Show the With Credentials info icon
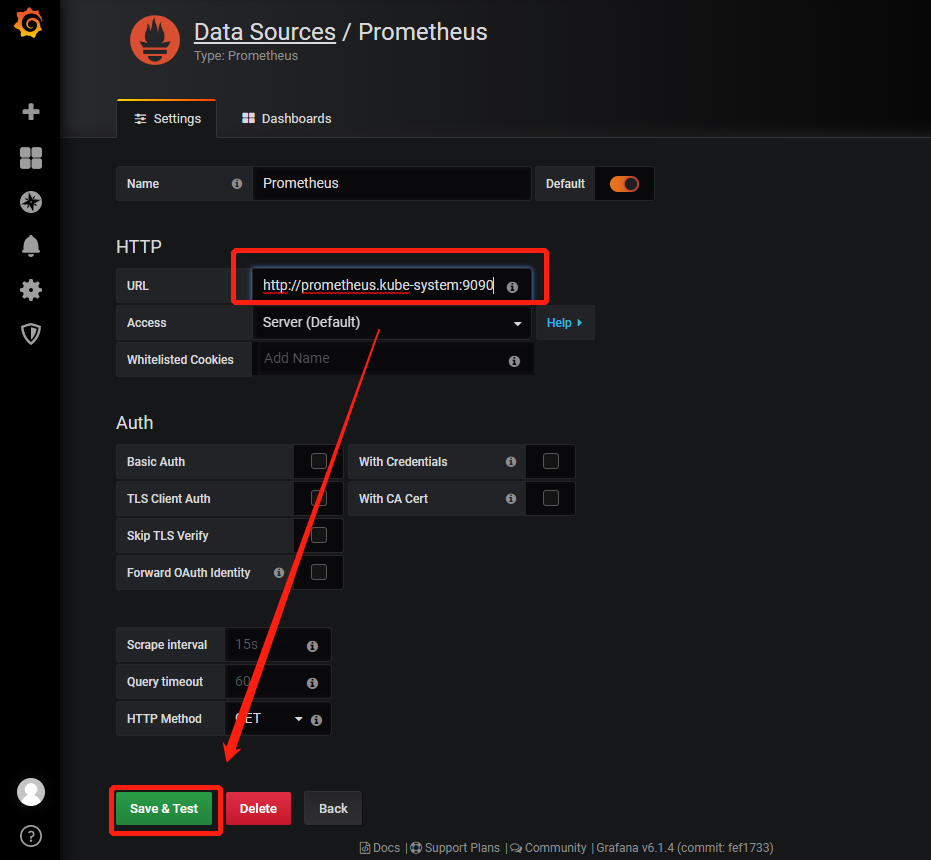This screenshot has height=860, width=931. 511,461
